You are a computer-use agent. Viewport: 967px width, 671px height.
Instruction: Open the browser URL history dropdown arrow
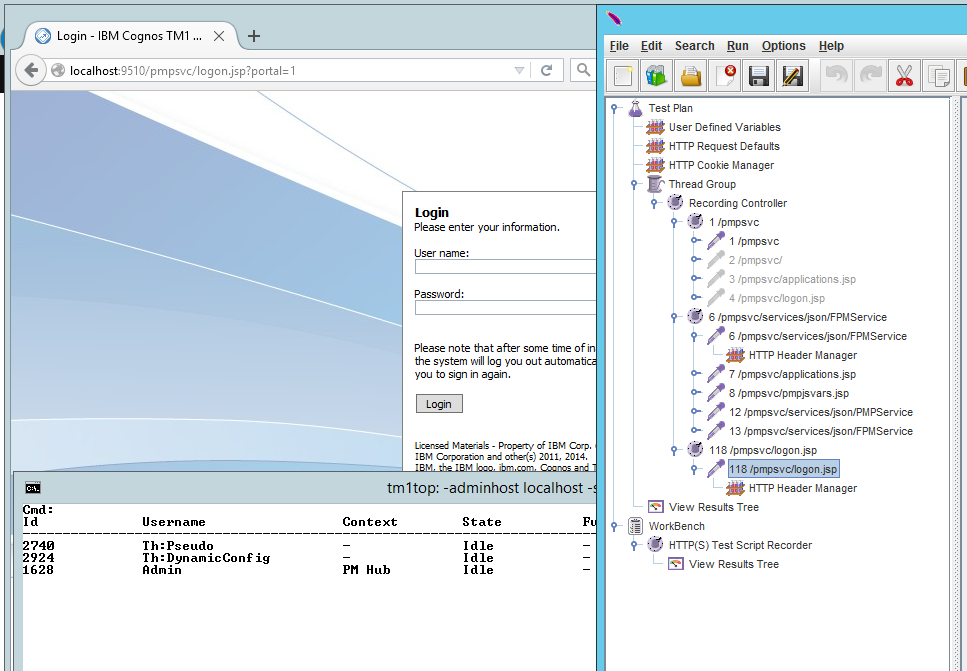519,70
